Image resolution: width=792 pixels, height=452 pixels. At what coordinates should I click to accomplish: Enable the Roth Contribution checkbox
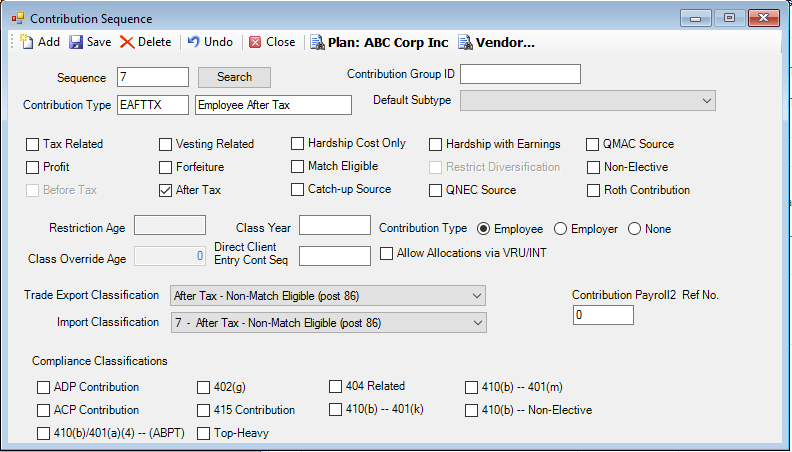593,190
